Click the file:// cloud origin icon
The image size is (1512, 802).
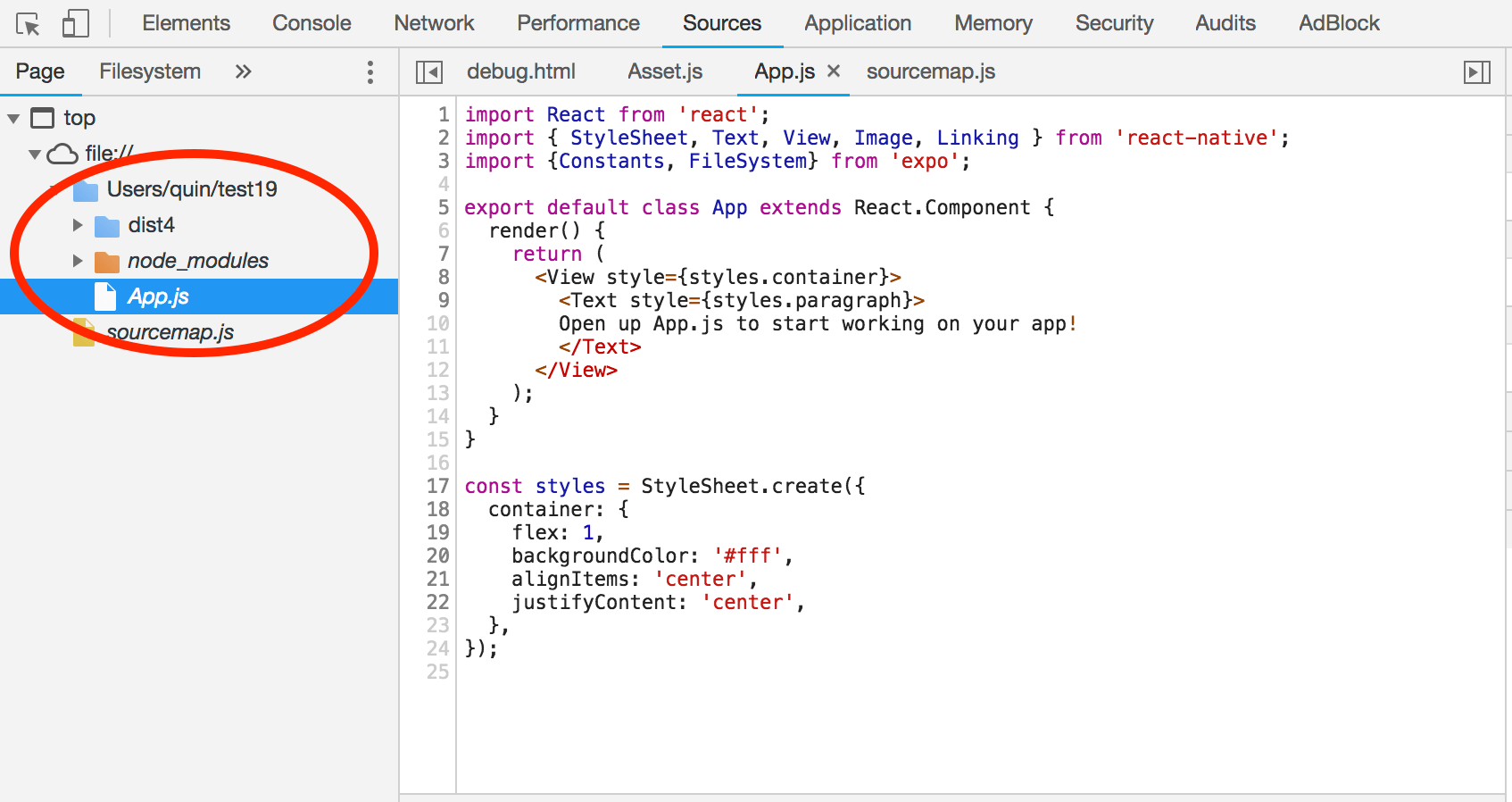62,155
